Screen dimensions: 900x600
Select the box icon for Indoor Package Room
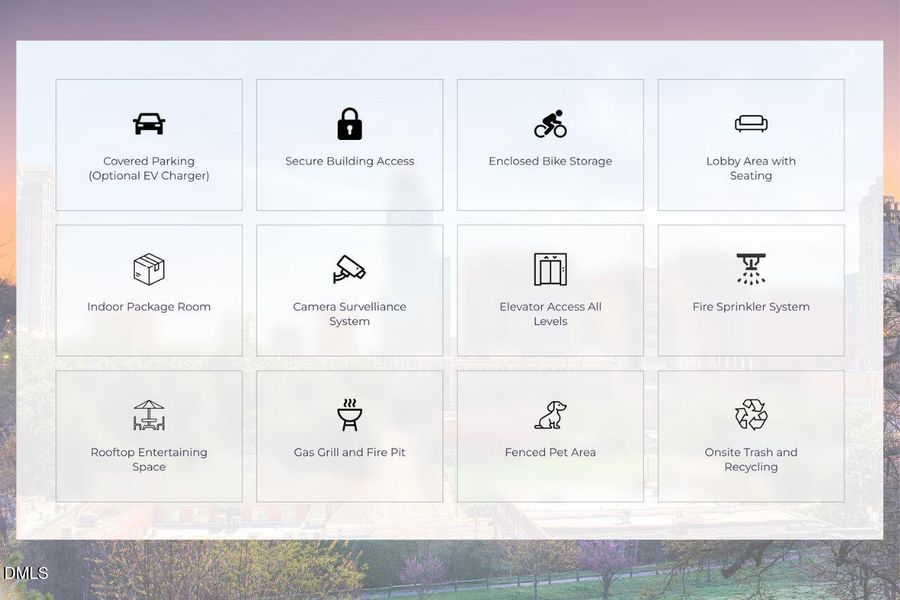pos(149,269)
